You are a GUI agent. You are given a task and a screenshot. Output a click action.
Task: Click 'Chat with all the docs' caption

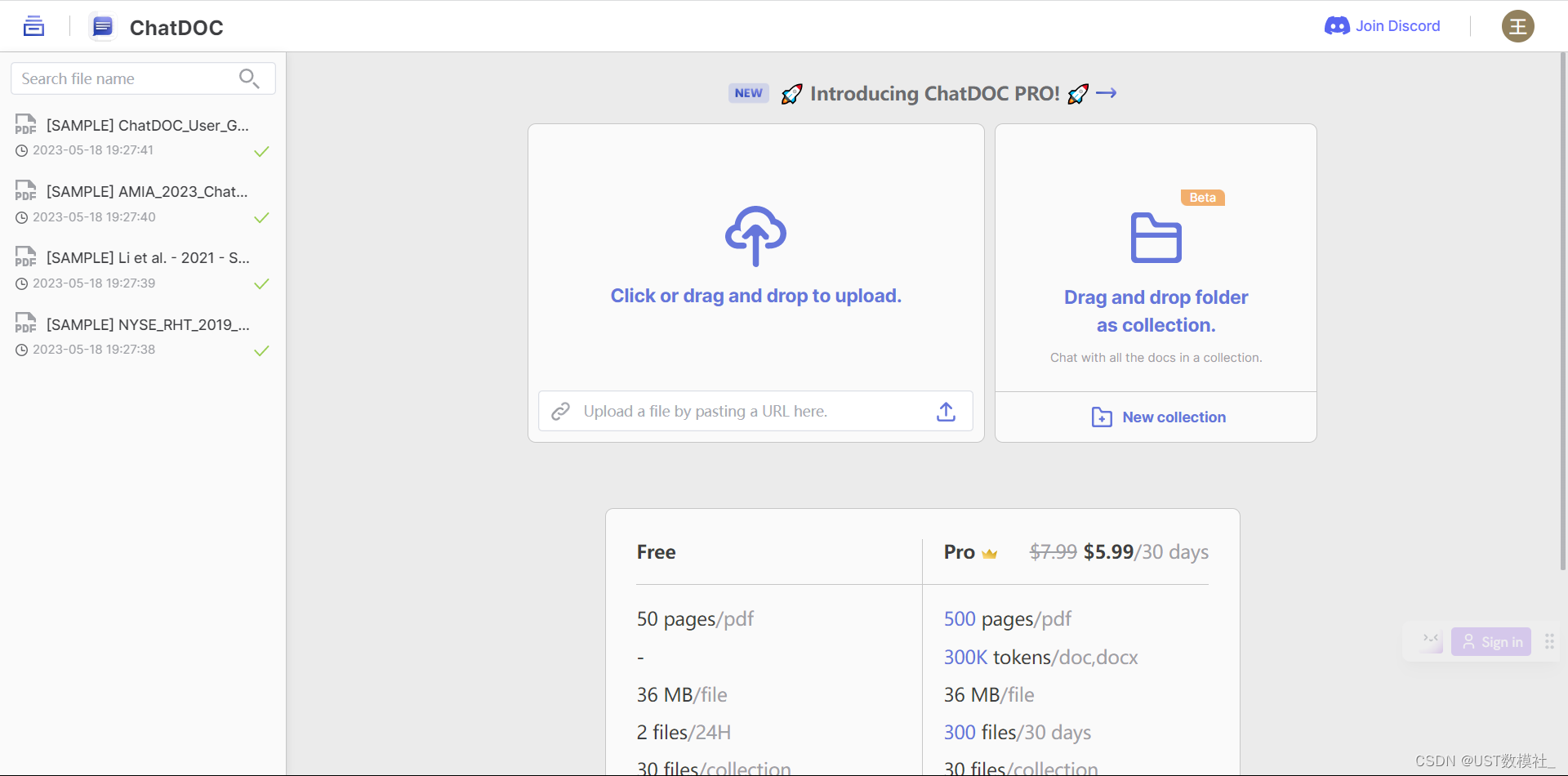(x=1156, y=358)
